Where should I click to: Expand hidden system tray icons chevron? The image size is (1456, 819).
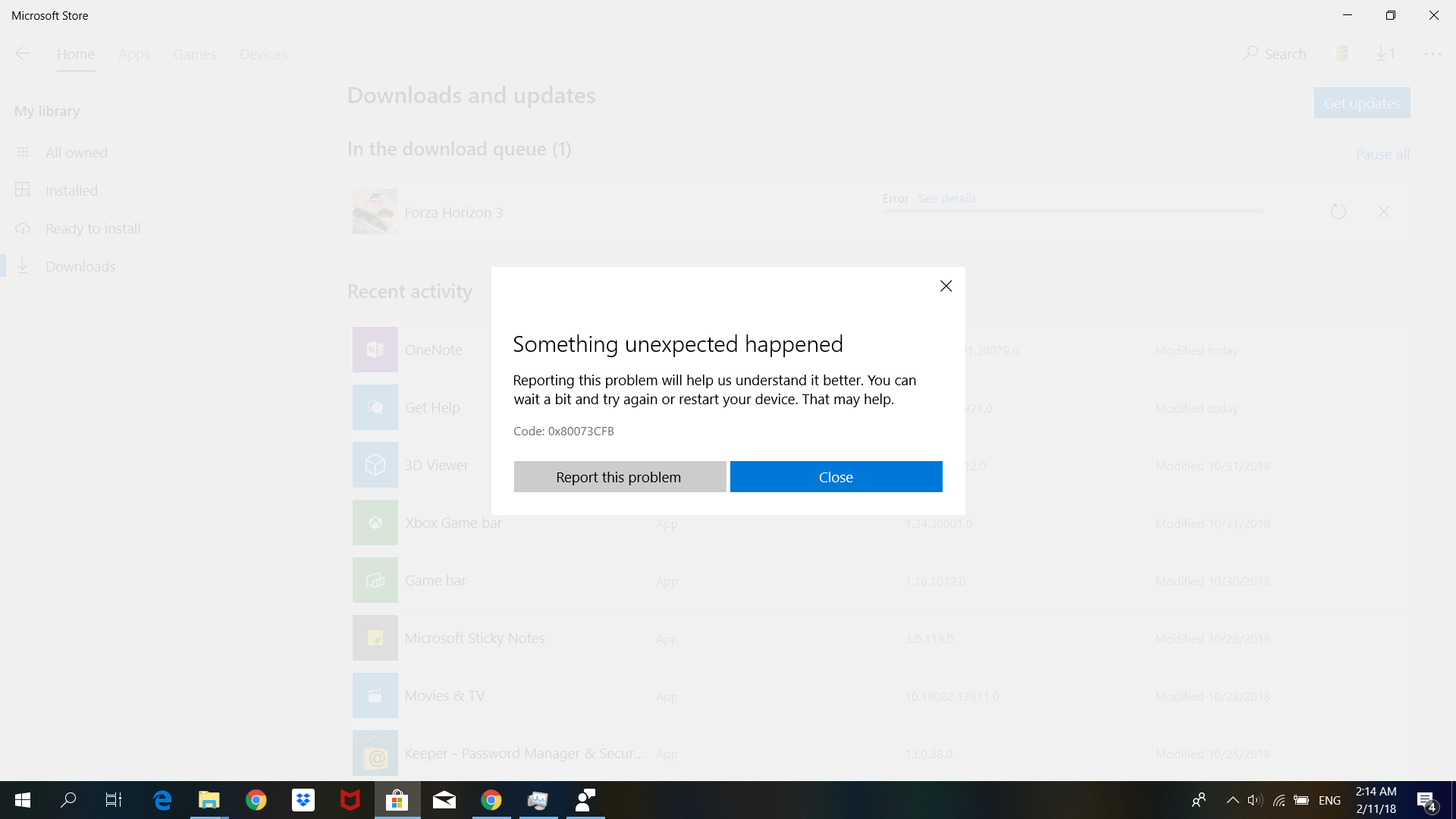[1232, 800]
